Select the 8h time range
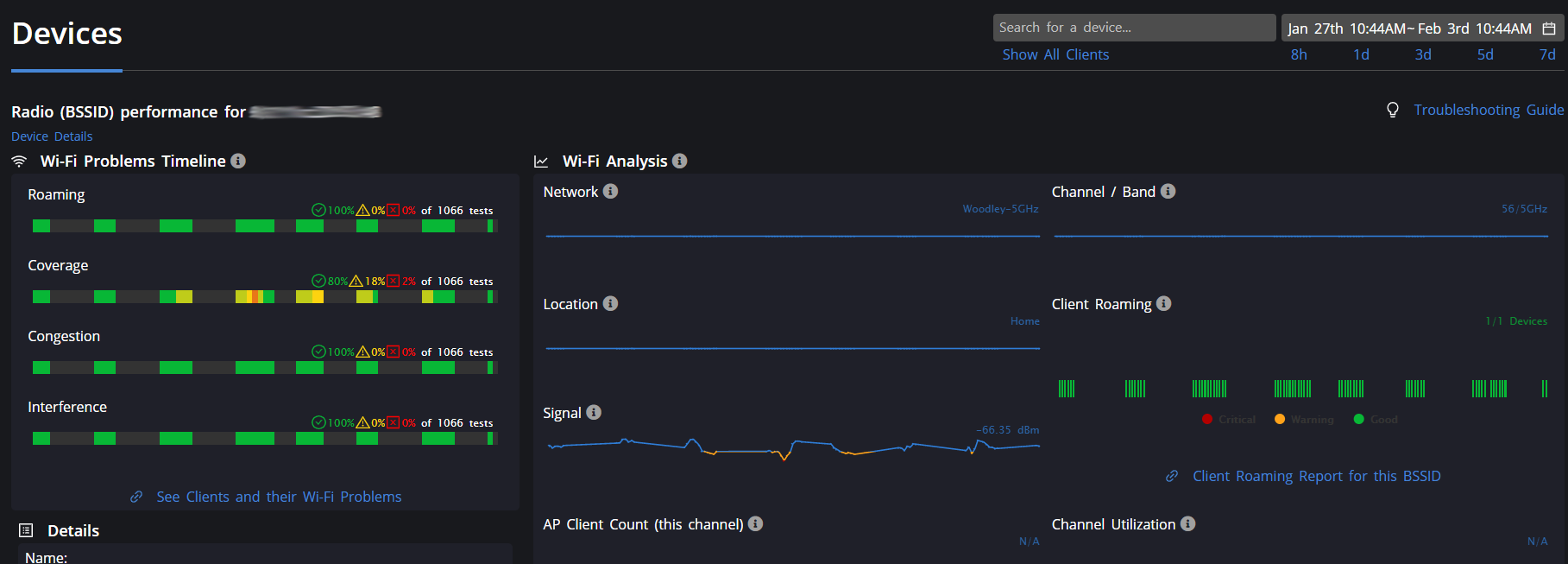The height and width of the screenshot is (564, 1568). pyautogui.click(x=1299, y=54)
